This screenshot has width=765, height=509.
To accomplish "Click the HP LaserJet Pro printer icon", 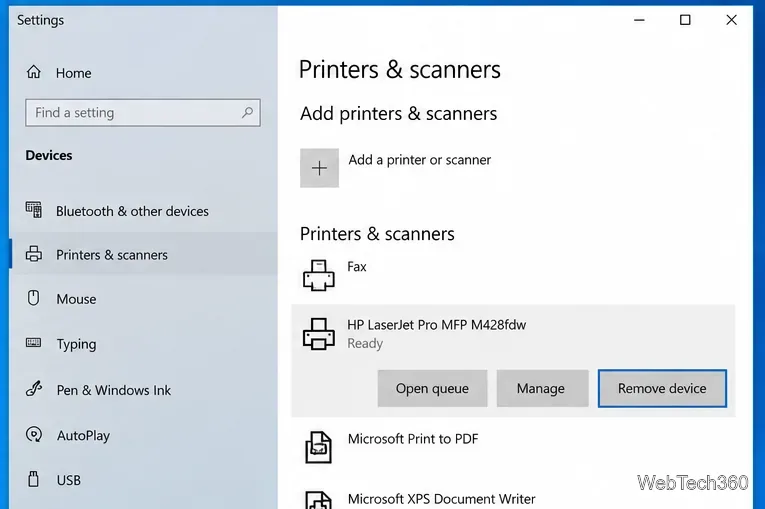I will click(319, 334).
